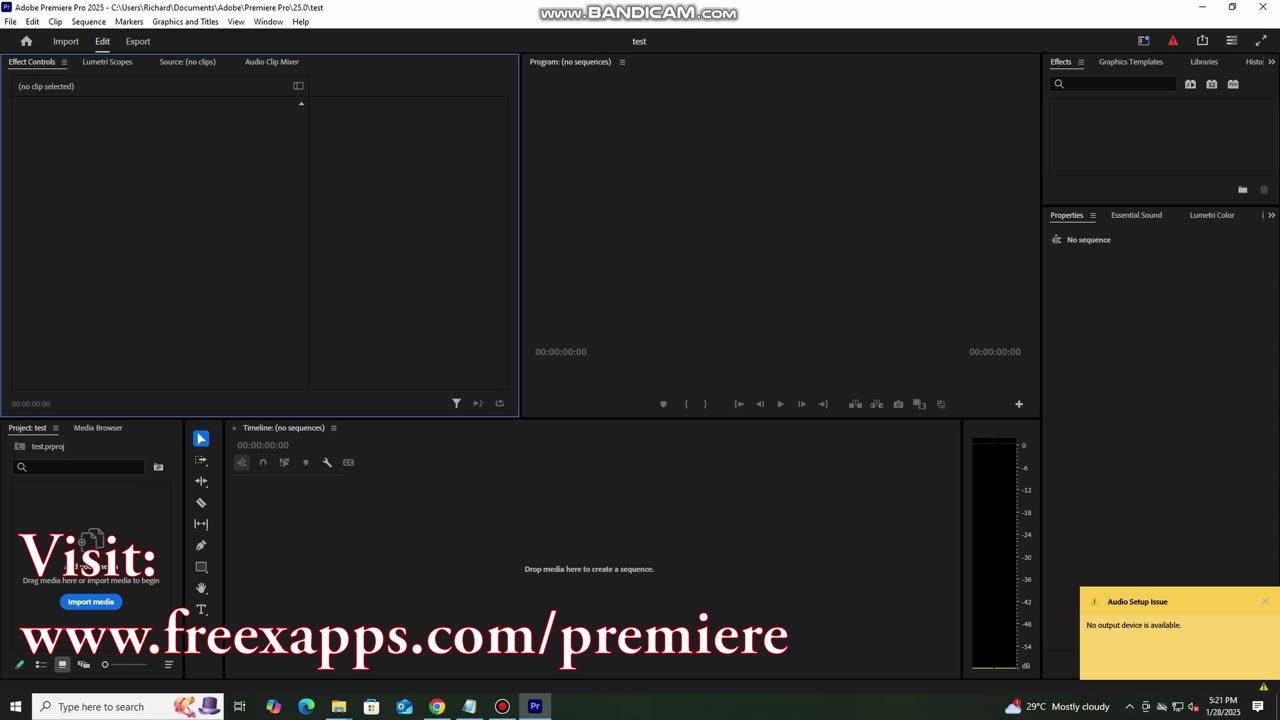Toggle YUV Effects filter badge

tap(1233, 84)
